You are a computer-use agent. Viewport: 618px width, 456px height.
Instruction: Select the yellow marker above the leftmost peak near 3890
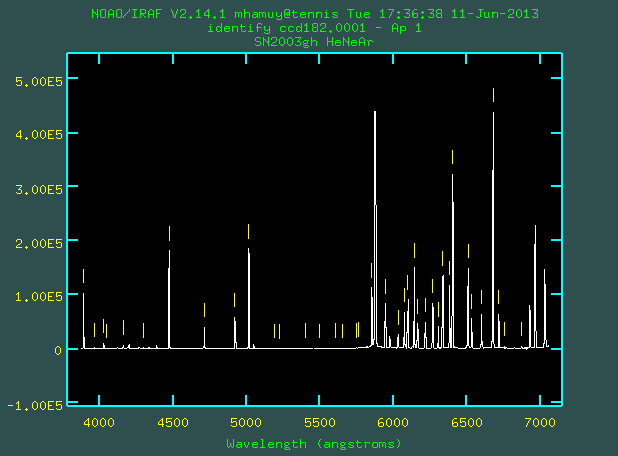(84, 276)
